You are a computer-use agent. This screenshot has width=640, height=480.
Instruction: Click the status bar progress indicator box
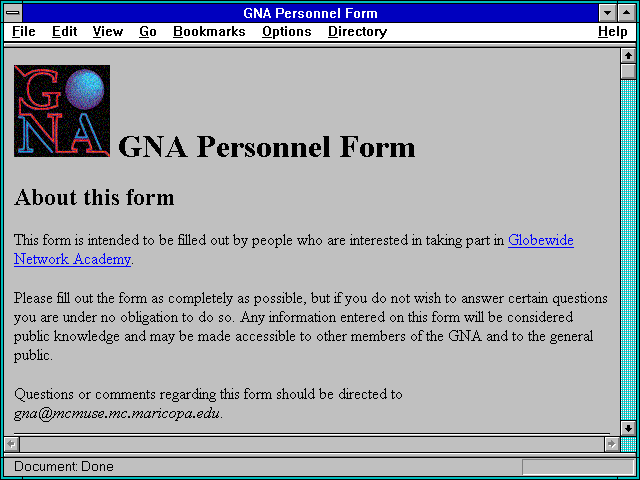pyautogui.click(x=577, y=467)
